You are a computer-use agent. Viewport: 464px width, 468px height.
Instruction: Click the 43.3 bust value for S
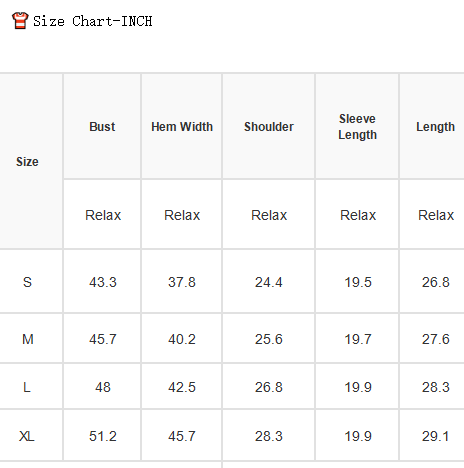pos(103,282)
